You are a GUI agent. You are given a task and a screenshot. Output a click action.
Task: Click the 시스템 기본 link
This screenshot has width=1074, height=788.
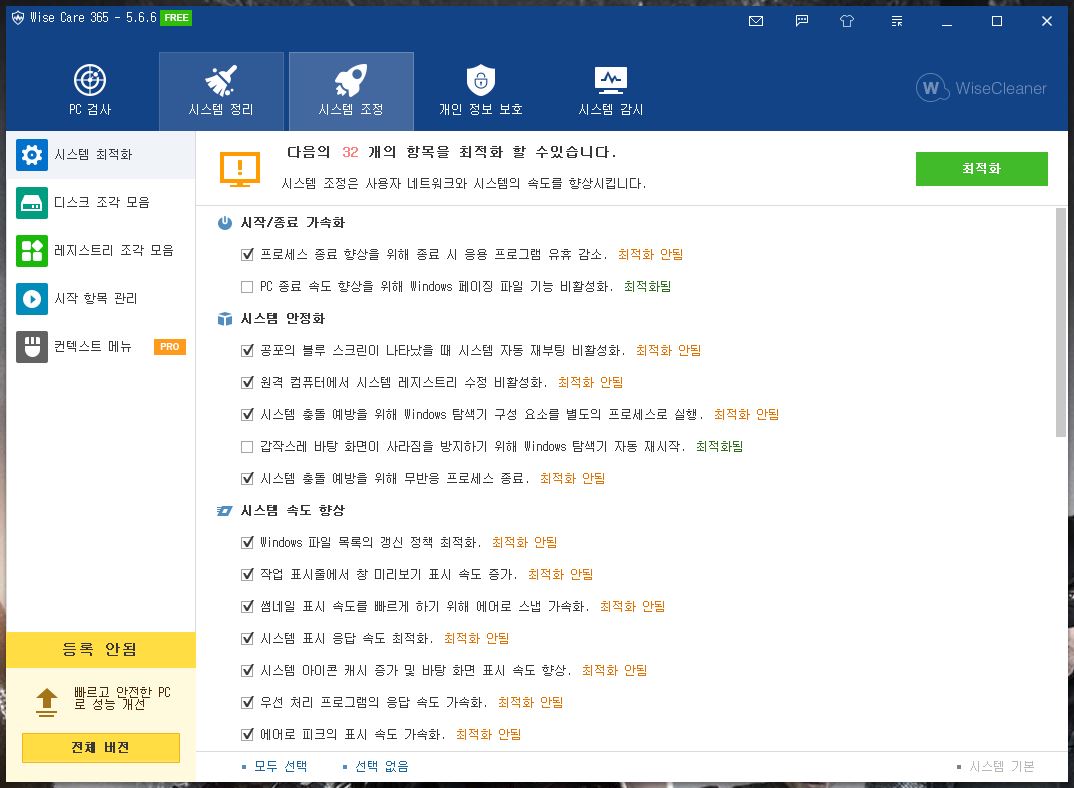pos(1001,766)
